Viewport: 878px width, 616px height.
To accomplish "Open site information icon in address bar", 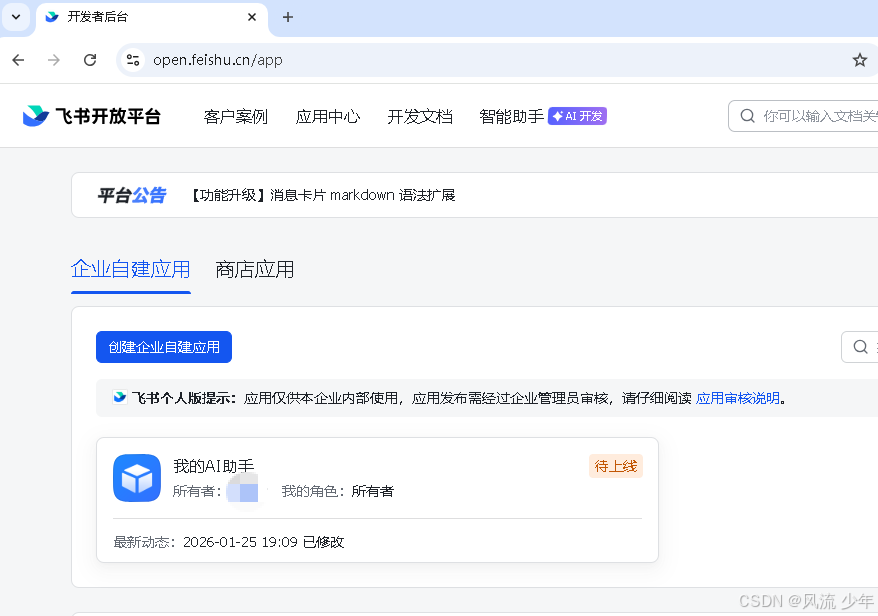I will point(133,60).
